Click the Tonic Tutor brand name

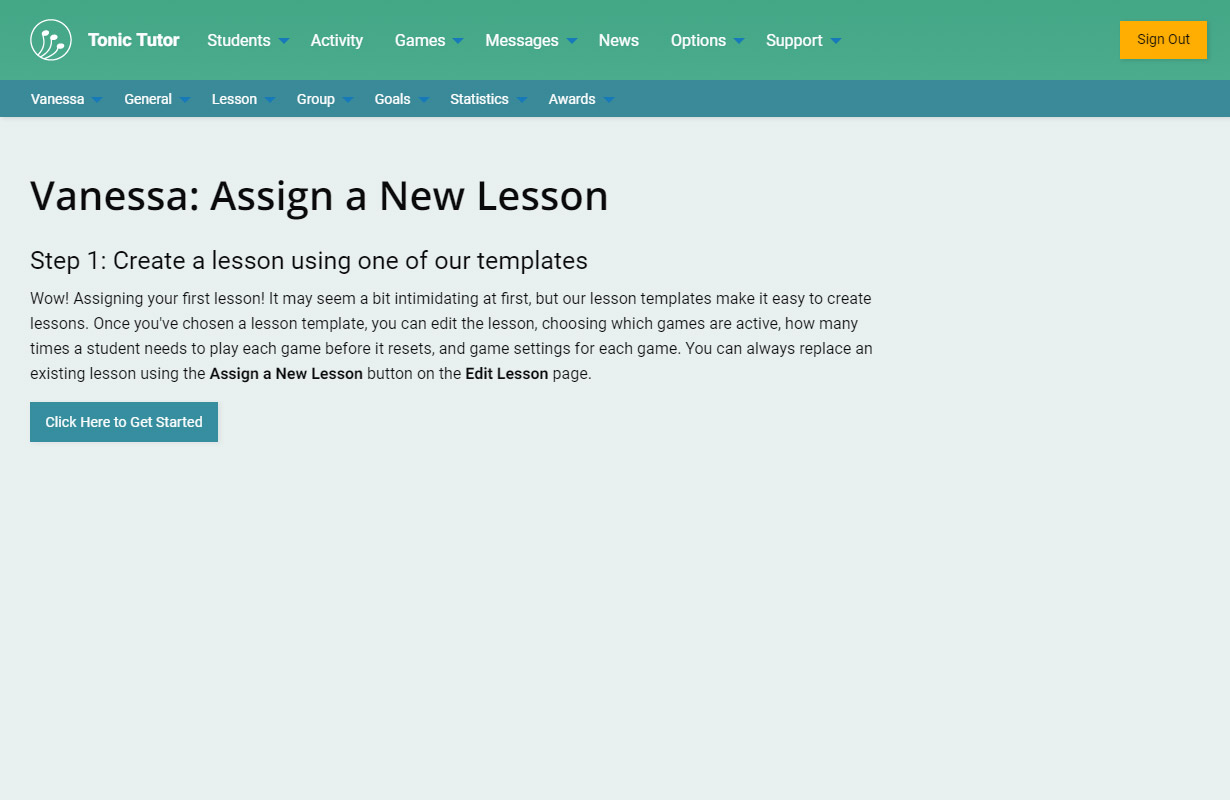click(133, 40)
